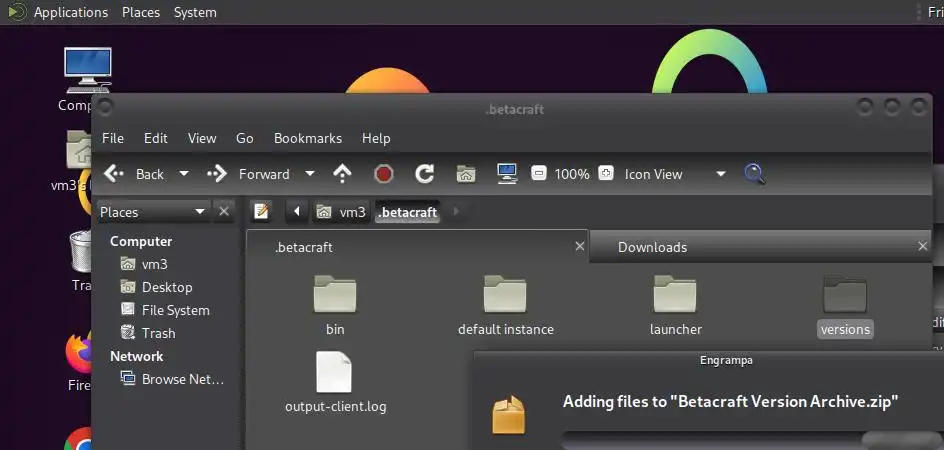Select the vm3 path bar button
The width and height of the screenshot is (944, 450).
click(x=341, y=212)
